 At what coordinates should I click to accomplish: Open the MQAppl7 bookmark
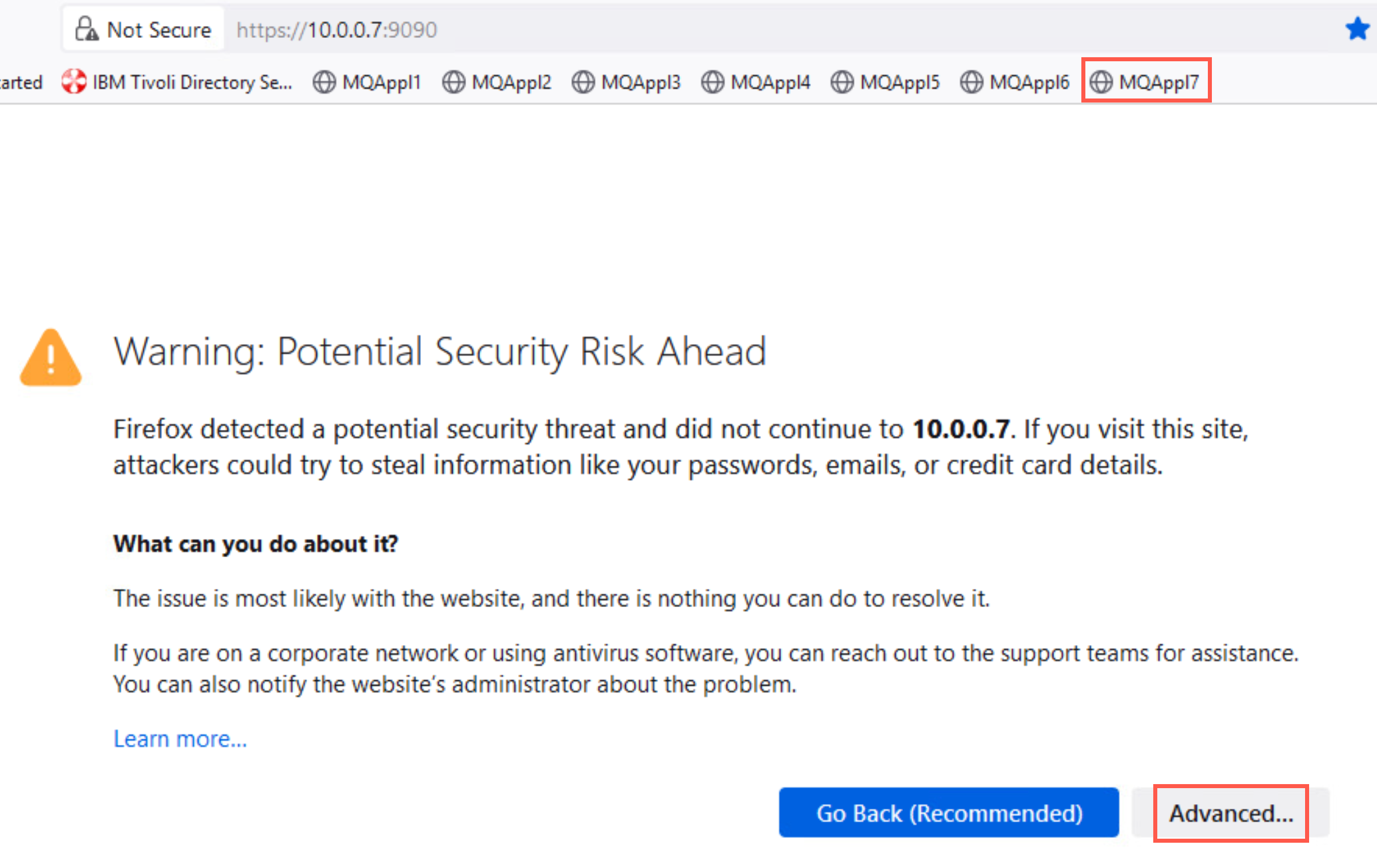point(1145,82)
